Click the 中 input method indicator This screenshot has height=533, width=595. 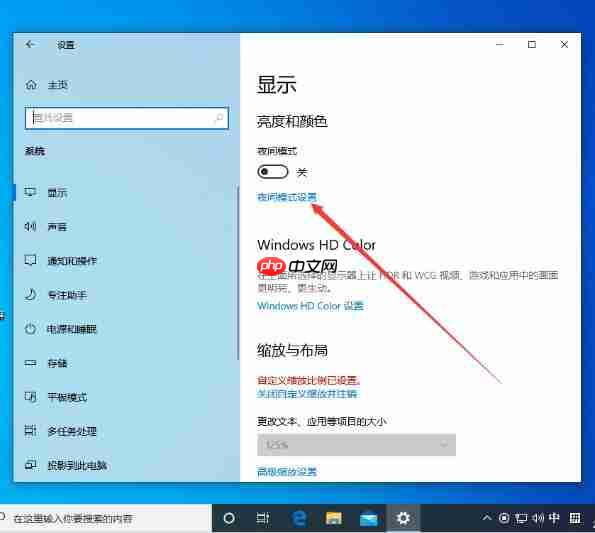click(554, 518)
